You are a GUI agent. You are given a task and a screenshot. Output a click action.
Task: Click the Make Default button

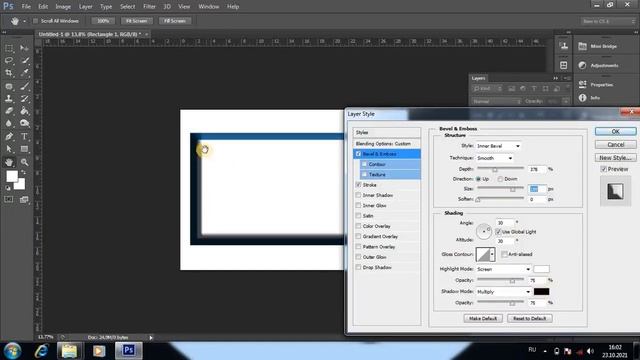[x=483, y=318]
